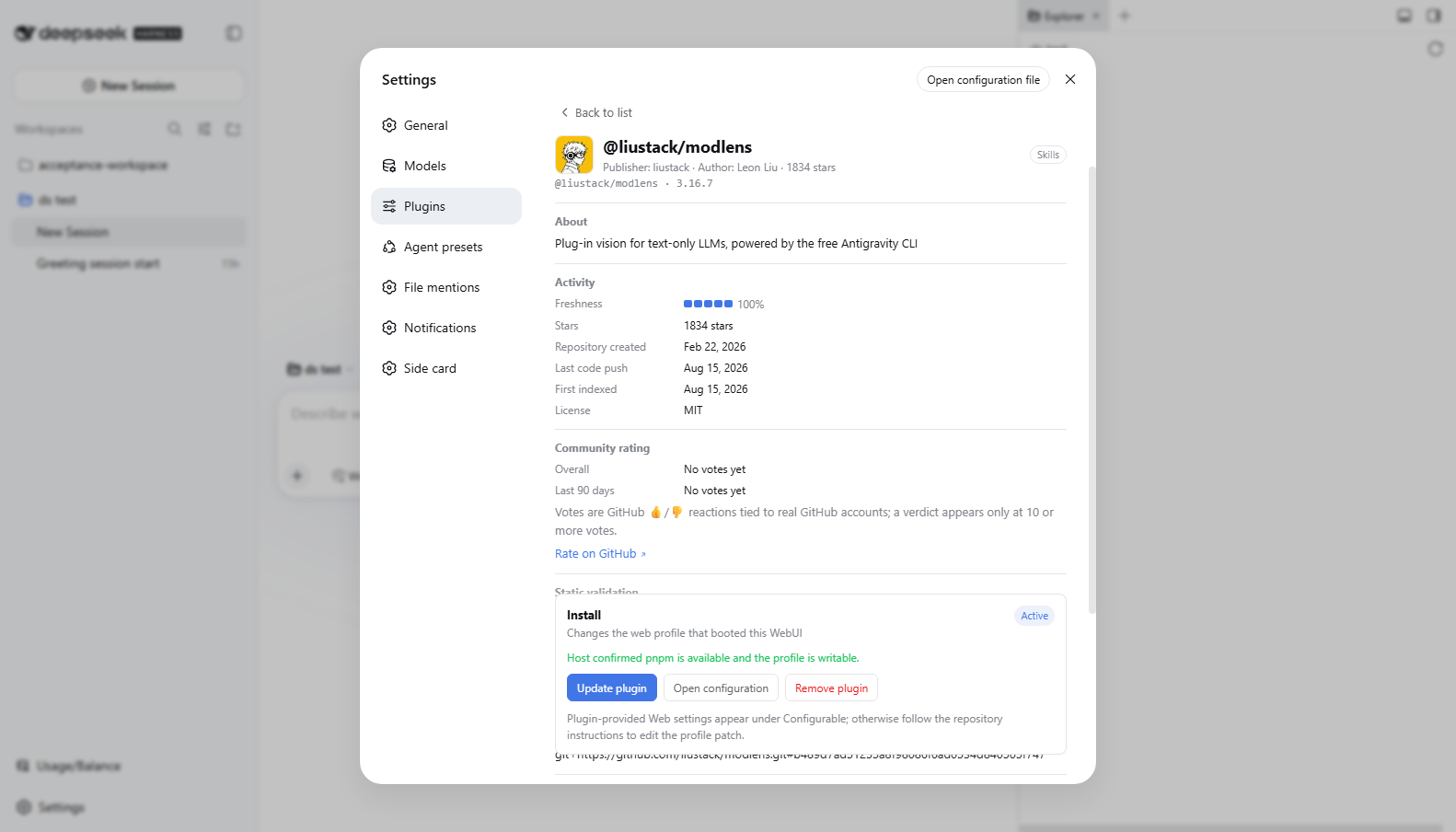
Task: Open Notifications settings
Action: (446, 328)
